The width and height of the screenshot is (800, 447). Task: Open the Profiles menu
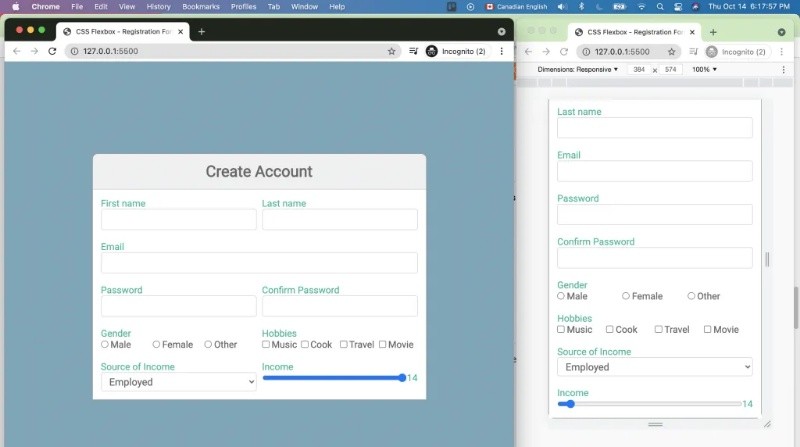coord(243,7)
